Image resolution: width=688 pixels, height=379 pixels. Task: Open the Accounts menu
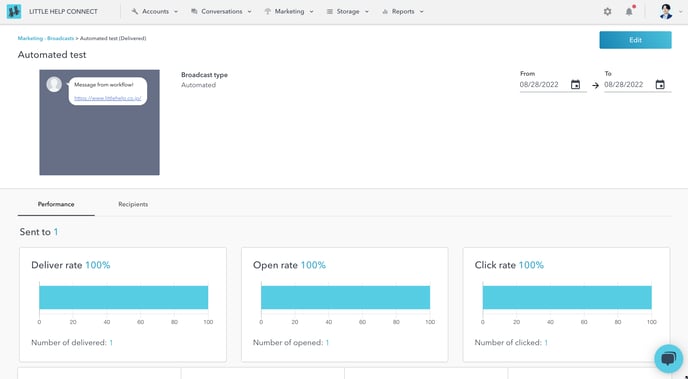(155, 12)
